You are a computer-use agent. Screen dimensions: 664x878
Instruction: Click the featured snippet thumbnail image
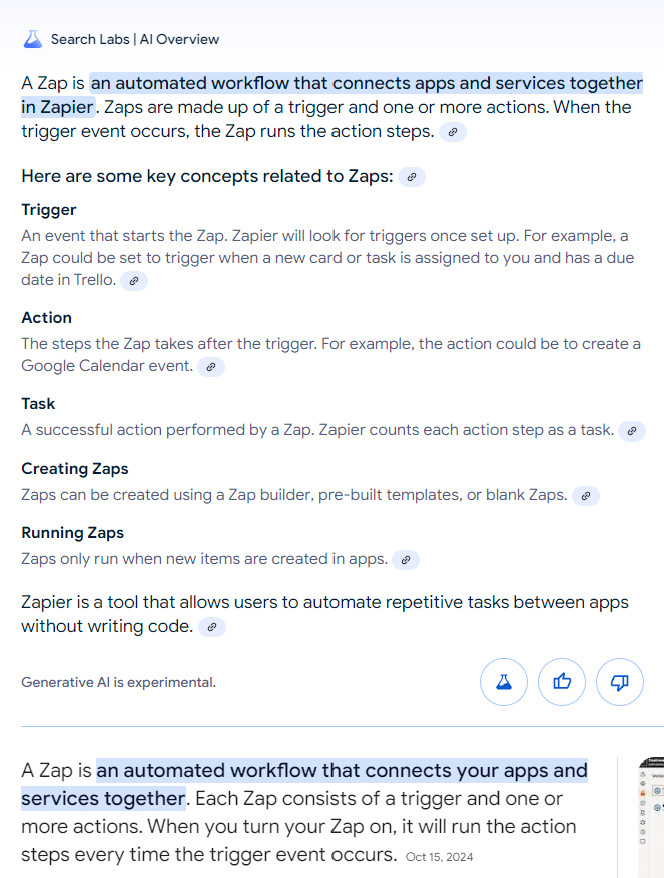651,817
